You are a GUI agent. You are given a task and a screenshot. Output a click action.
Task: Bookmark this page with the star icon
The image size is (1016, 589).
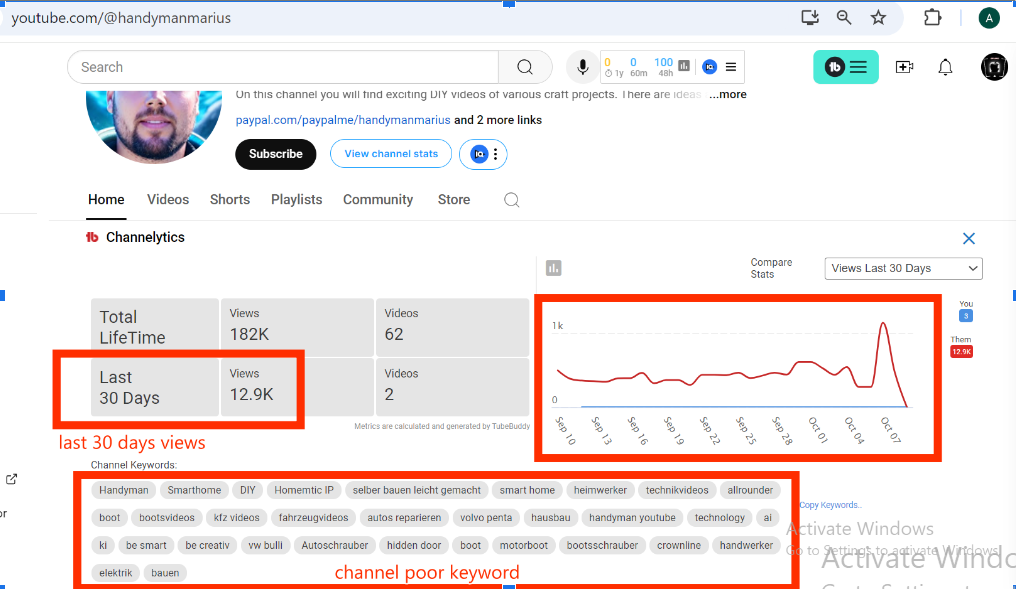878,17
